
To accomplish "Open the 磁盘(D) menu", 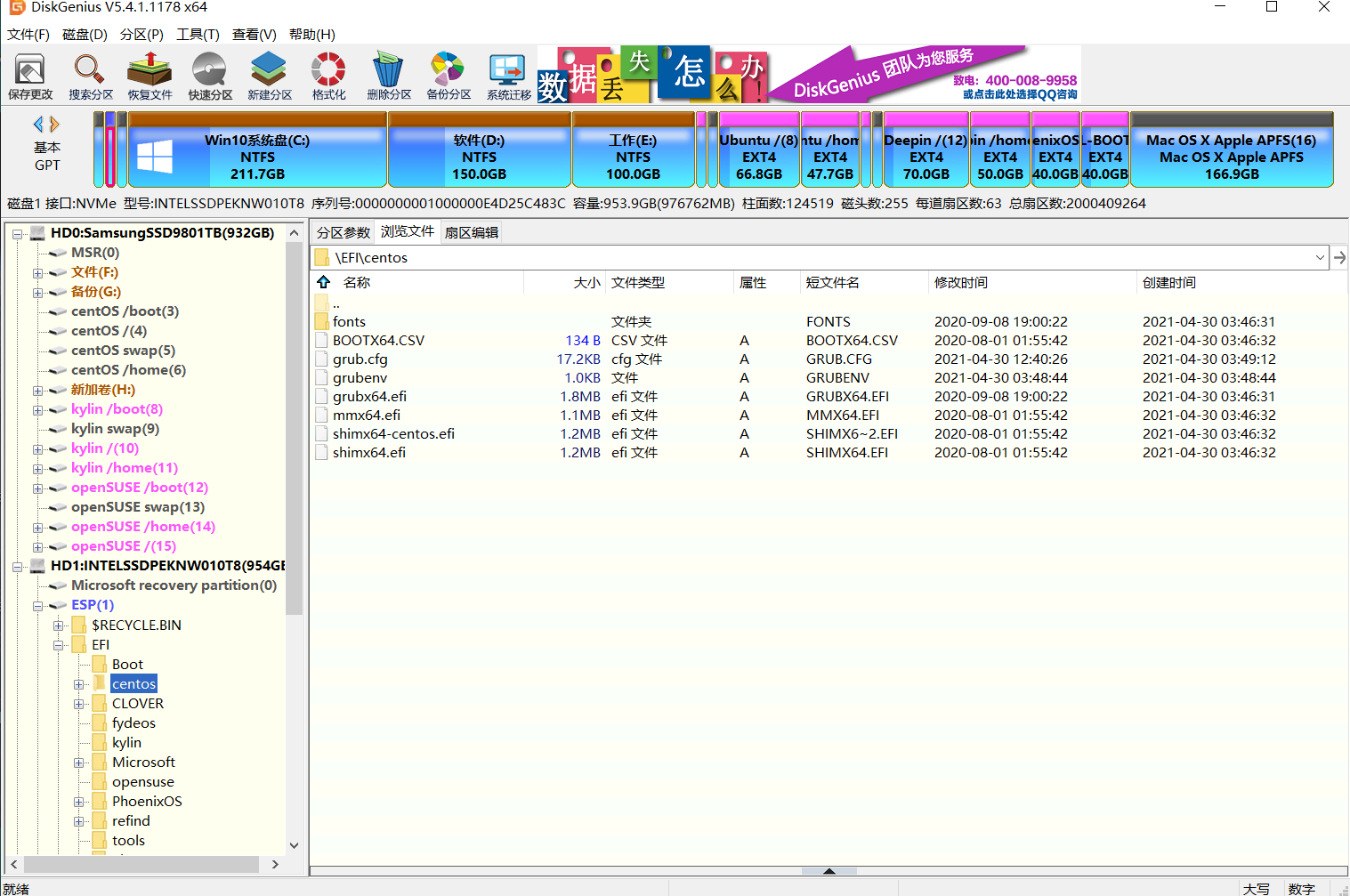I will (85, 34).
